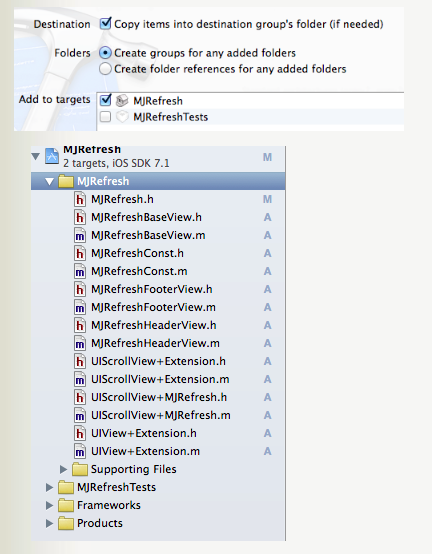The height and width of the screenshot is (554, 432).
Task: Click the Products folder icon
Action: [66, 523]
